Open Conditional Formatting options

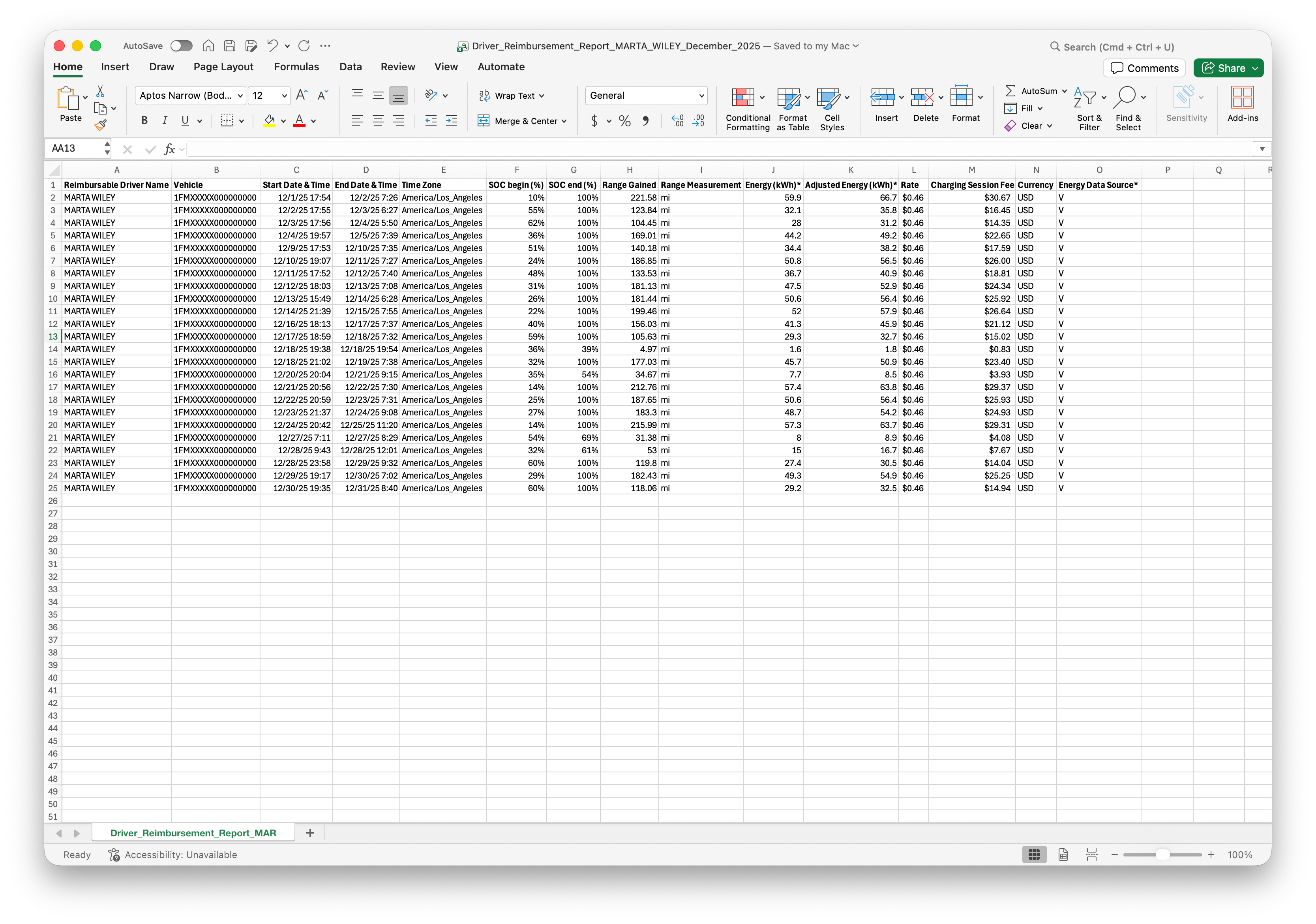pos(748,109)
